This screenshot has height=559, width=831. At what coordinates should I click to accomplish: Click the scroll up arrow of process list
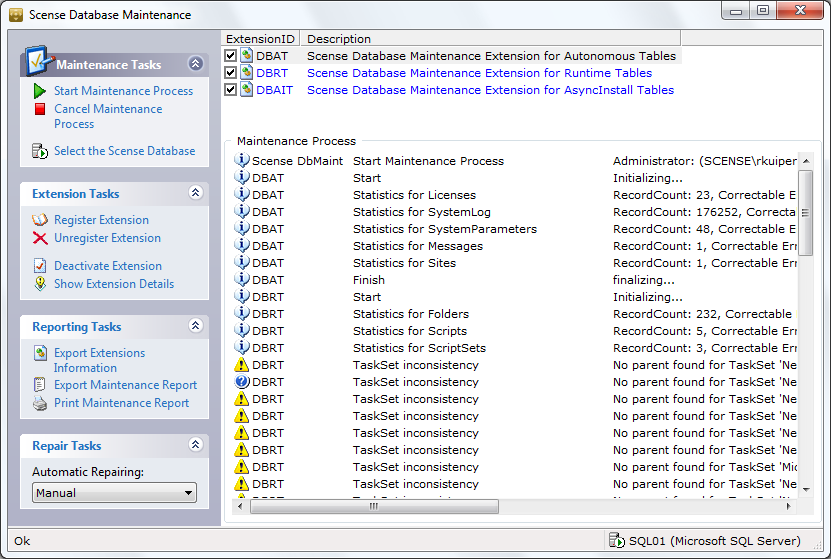click(806, 161)
